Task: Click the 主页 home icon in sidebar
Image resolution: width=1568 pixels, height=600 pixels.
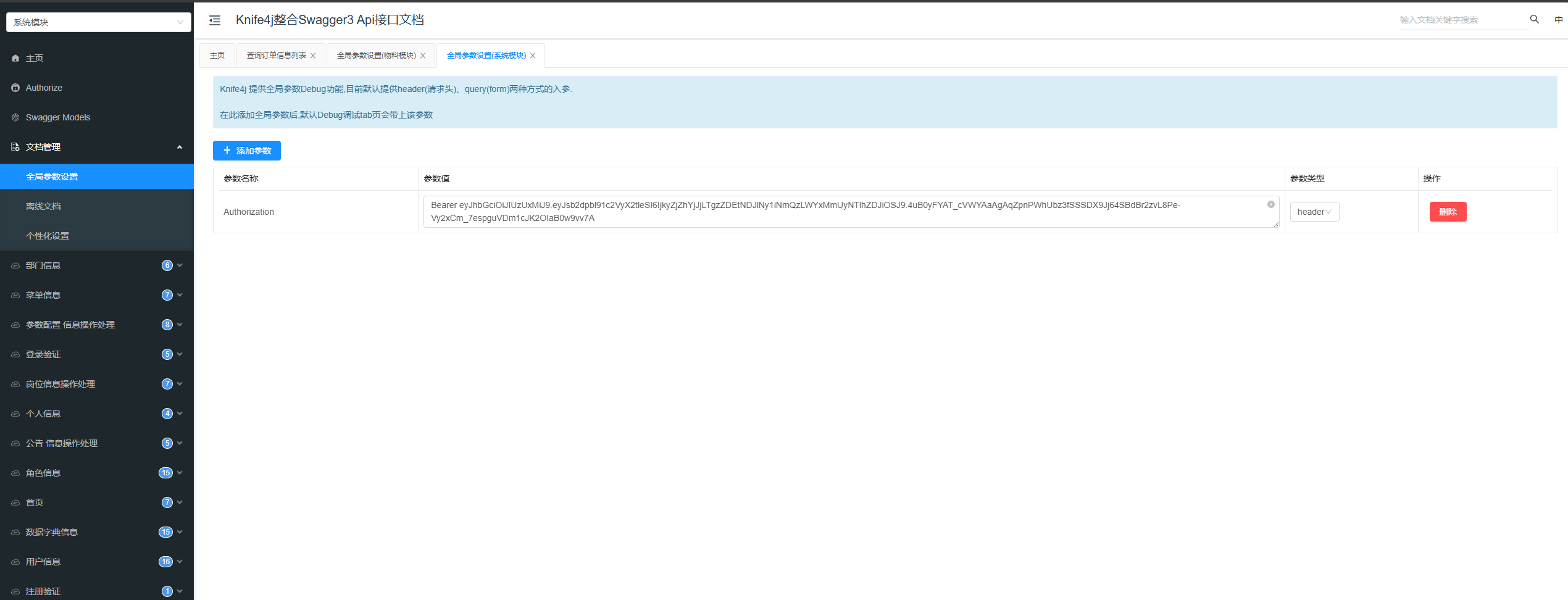Action: (x=15, y=58)
